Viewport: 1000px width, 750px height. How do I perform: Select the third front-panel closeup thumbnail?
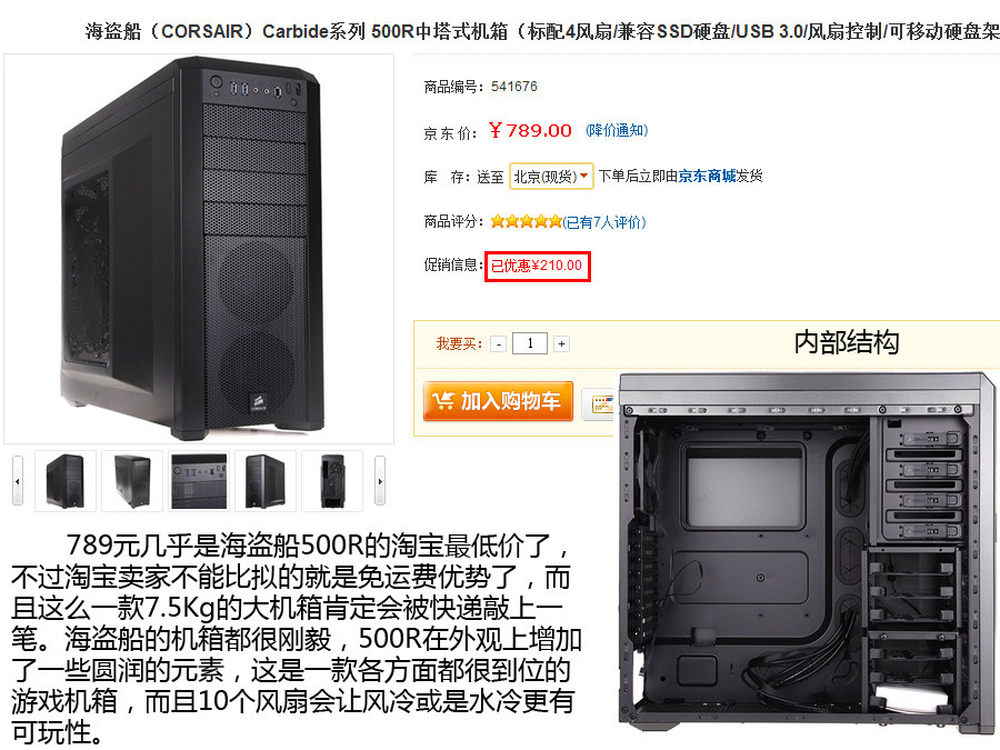pyautogui.click(x=199, y=481)
